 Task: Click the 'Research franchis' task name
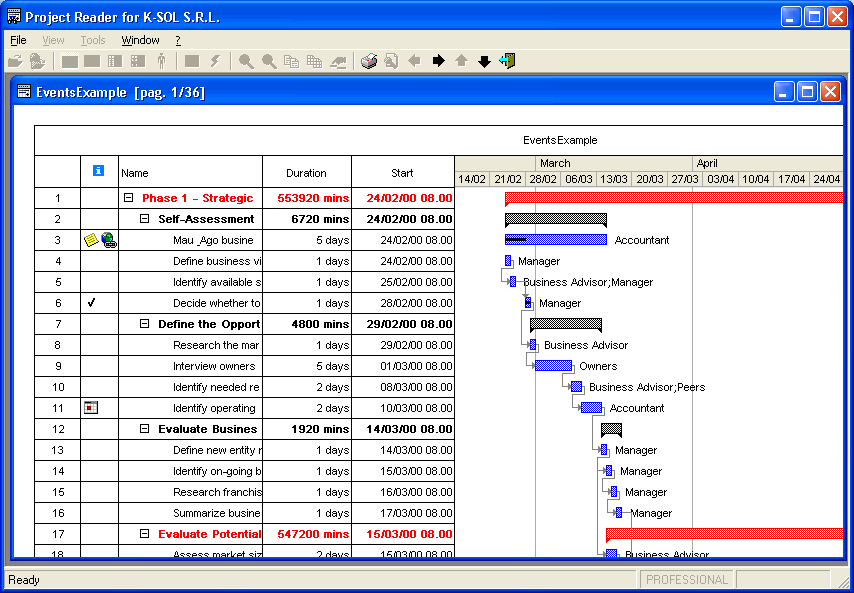(x=217, y=492)
